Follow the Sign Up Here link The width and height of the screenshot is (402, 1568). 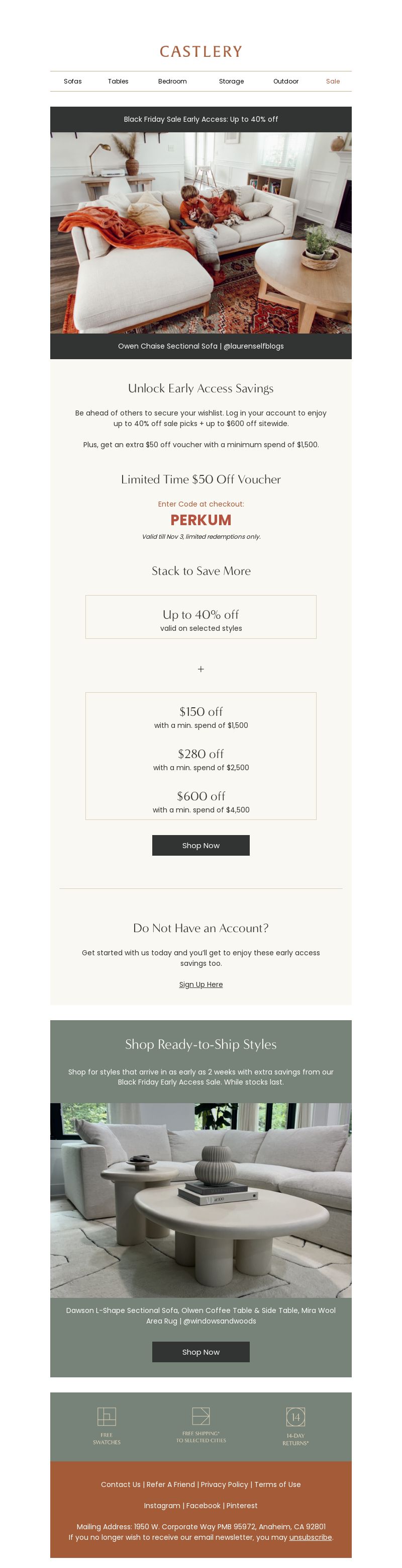200,983
